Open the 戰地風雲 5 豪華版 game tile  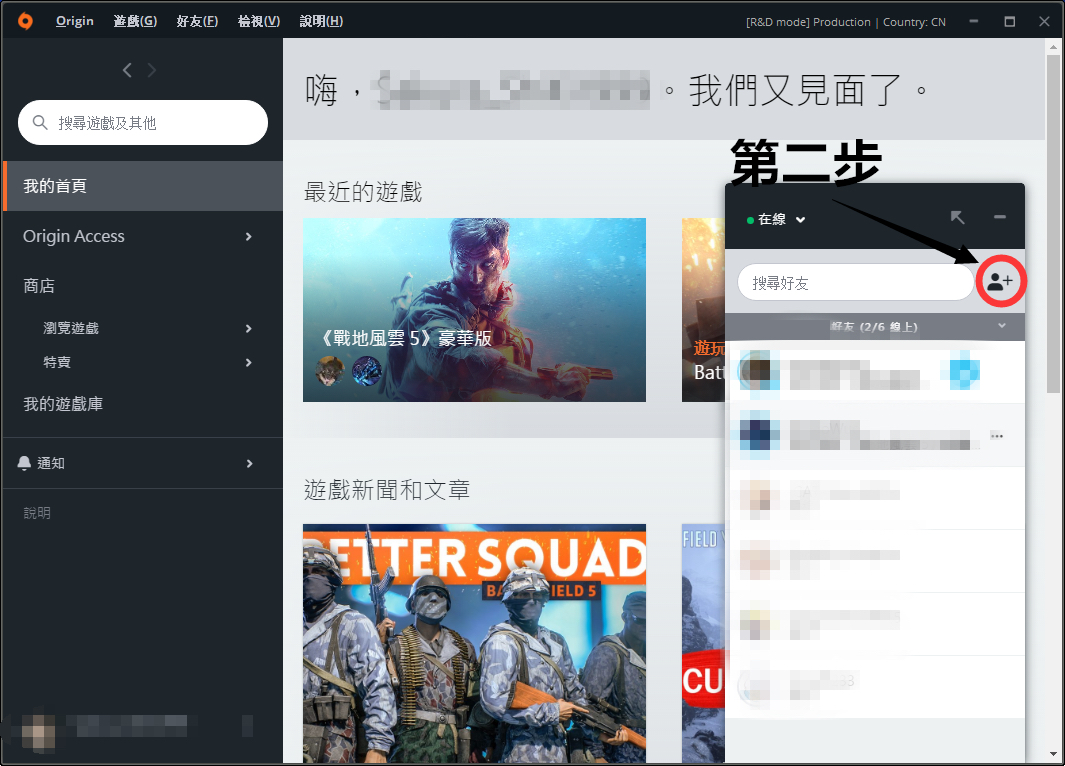tap(474, 310)
